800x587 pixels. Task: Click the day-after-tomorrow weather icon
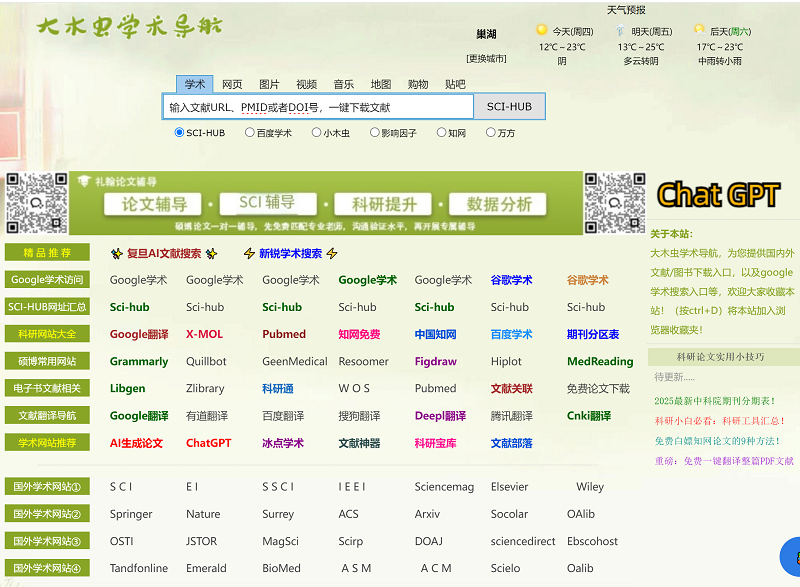tap(699, 30)
